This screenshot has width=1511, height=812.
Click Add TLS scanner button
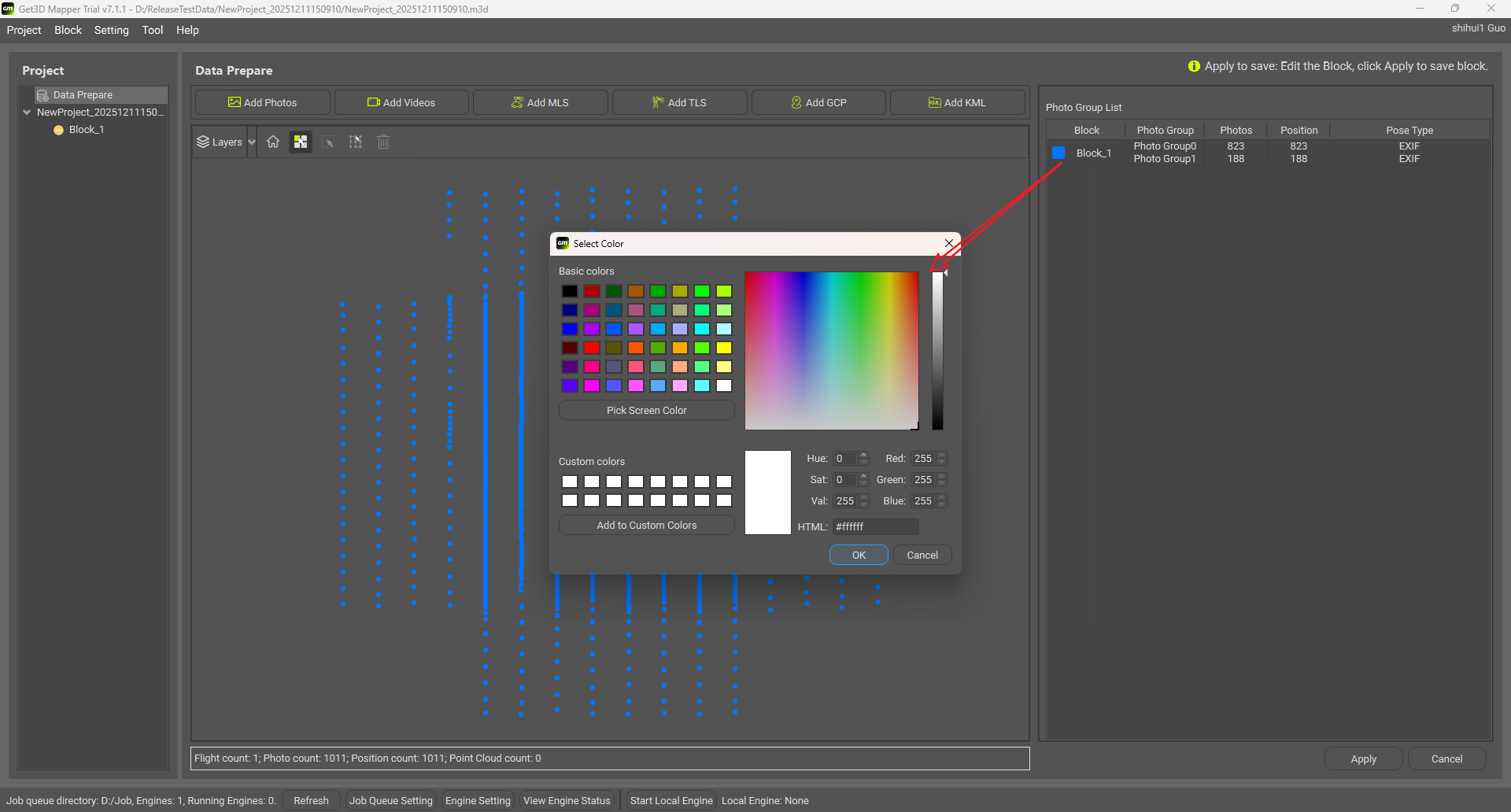679,102
